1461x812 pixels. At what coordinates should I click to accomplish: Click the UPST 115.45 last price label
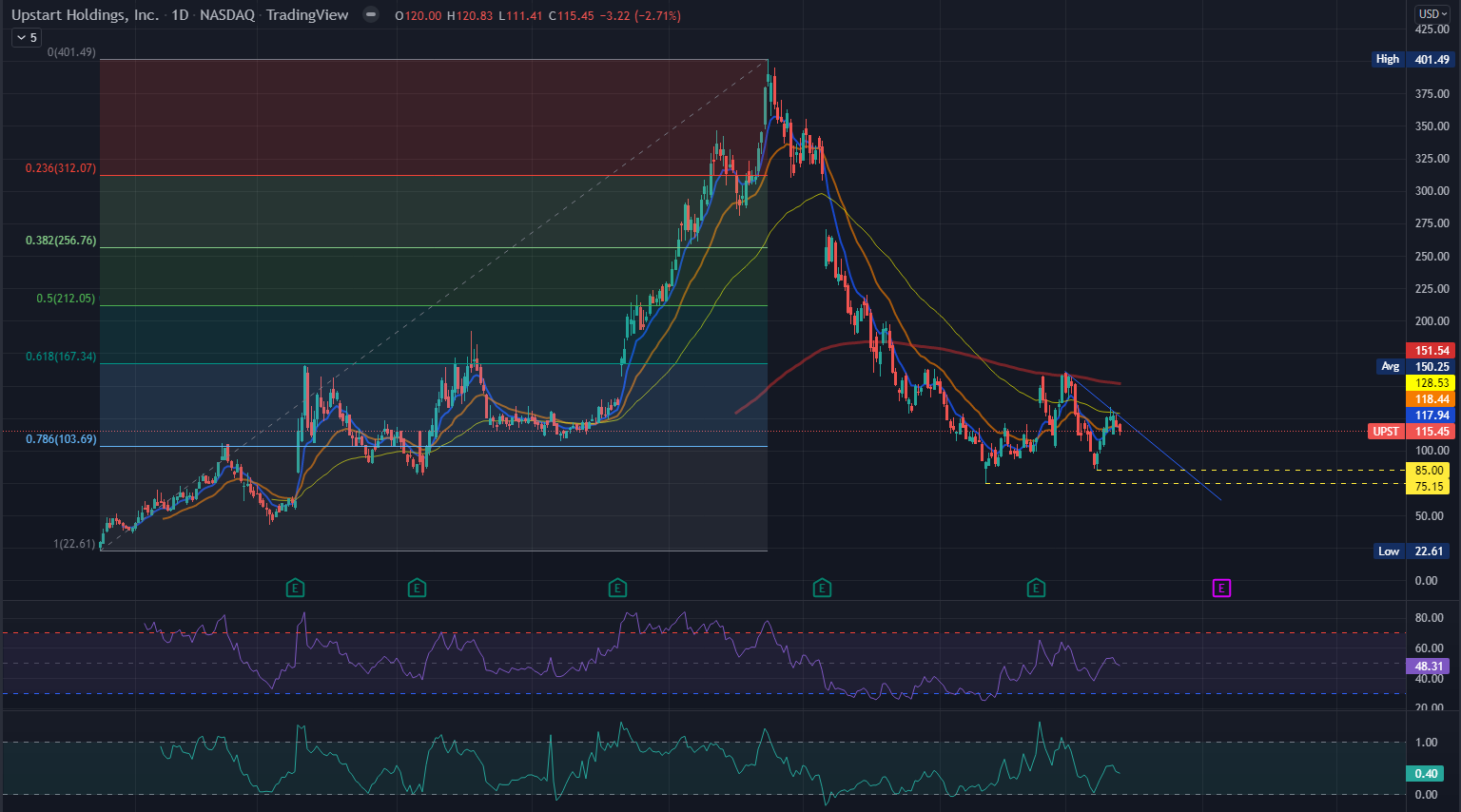tap(1411, 432)
